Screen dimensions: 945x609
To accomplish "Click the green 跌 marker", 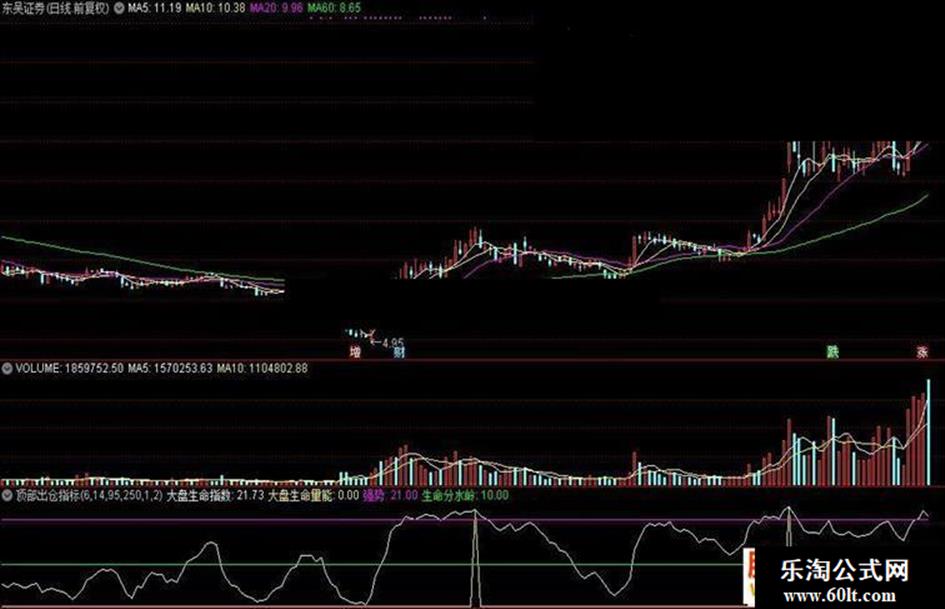I will pyautogui.click(x=832, y=352).
